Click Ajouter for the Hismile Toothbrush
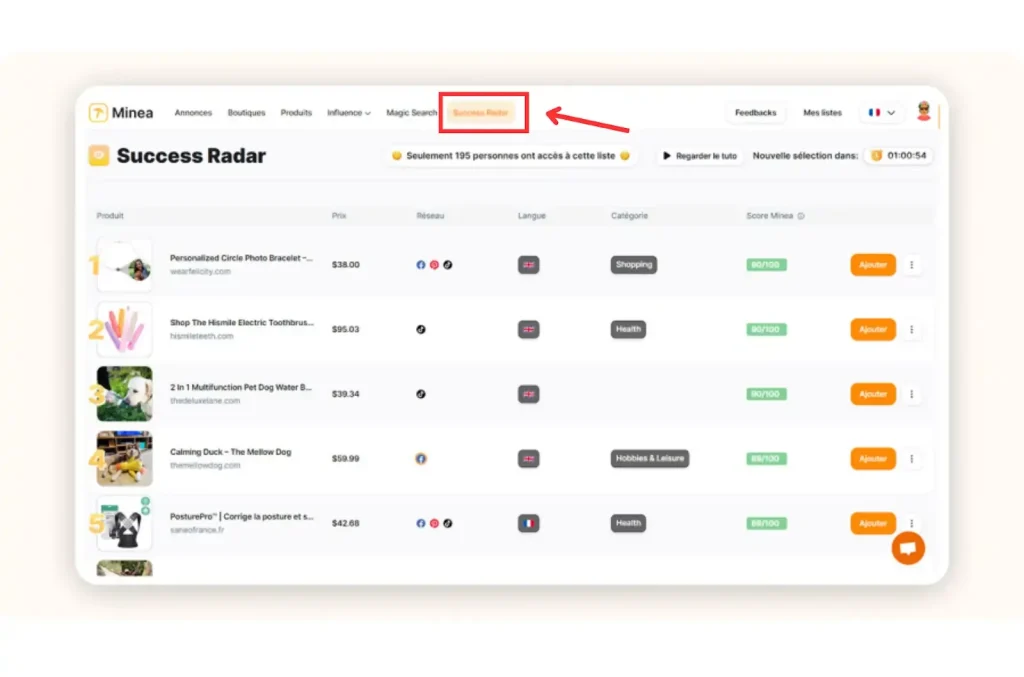This screenshot has height=677, width=1024. [872, 329]
